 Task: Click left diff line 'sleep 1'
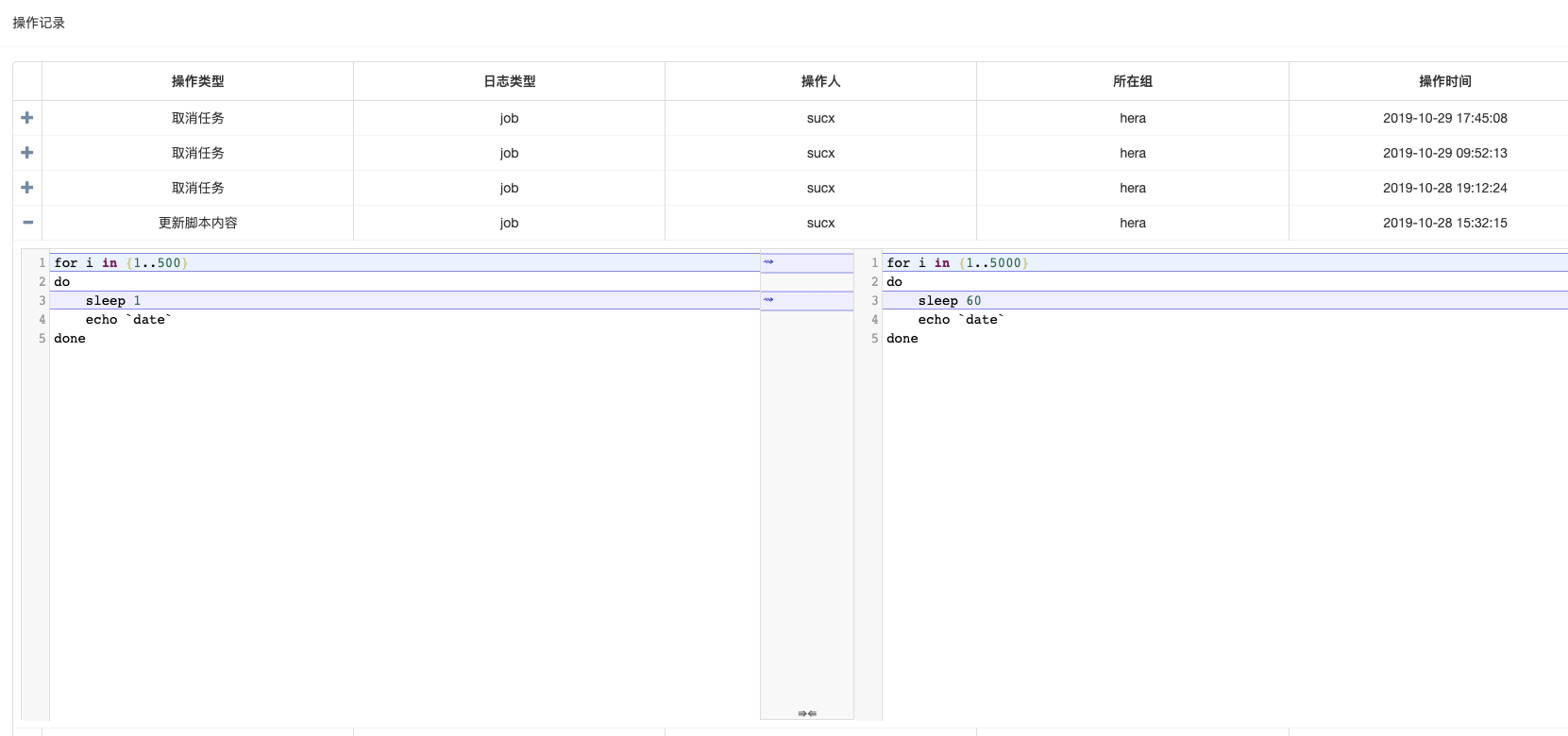[113, 300]
